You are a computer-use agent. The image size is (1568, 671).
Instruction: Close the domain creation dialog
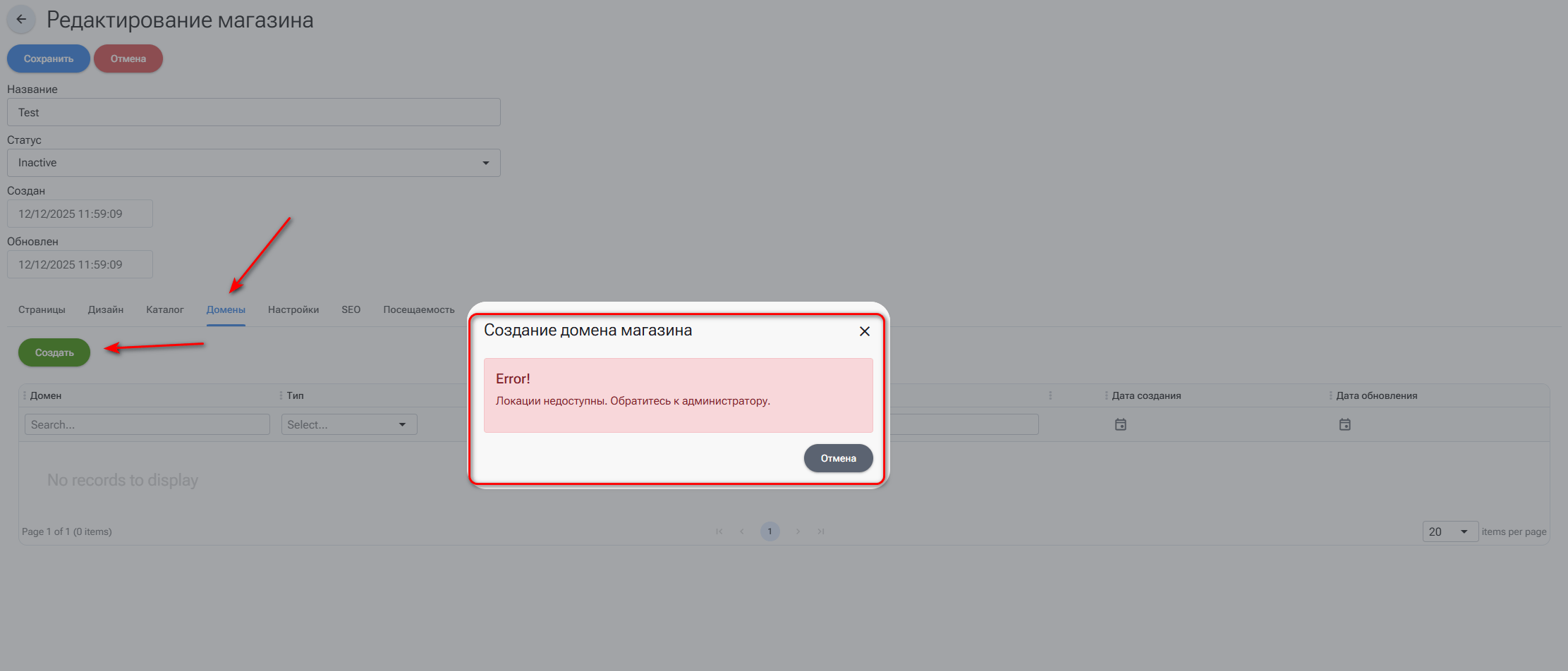[864, 331]
